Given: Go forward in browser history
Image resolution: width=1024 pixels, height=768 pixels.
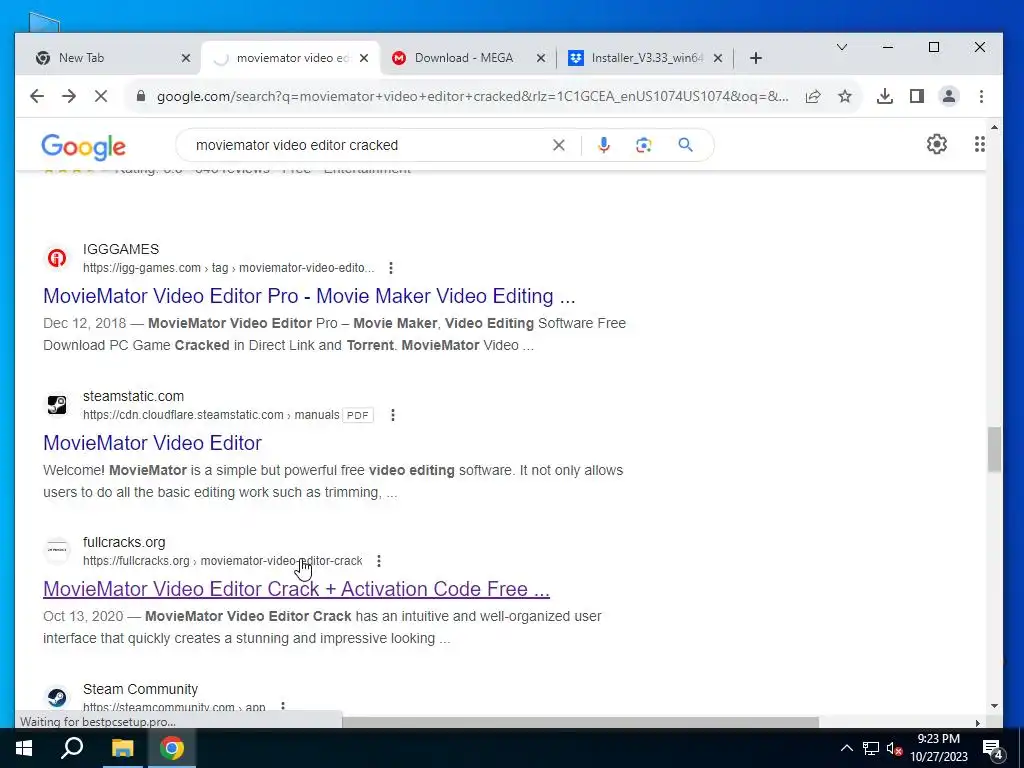Looking at the screenshot, I should (x=69, y=97).
